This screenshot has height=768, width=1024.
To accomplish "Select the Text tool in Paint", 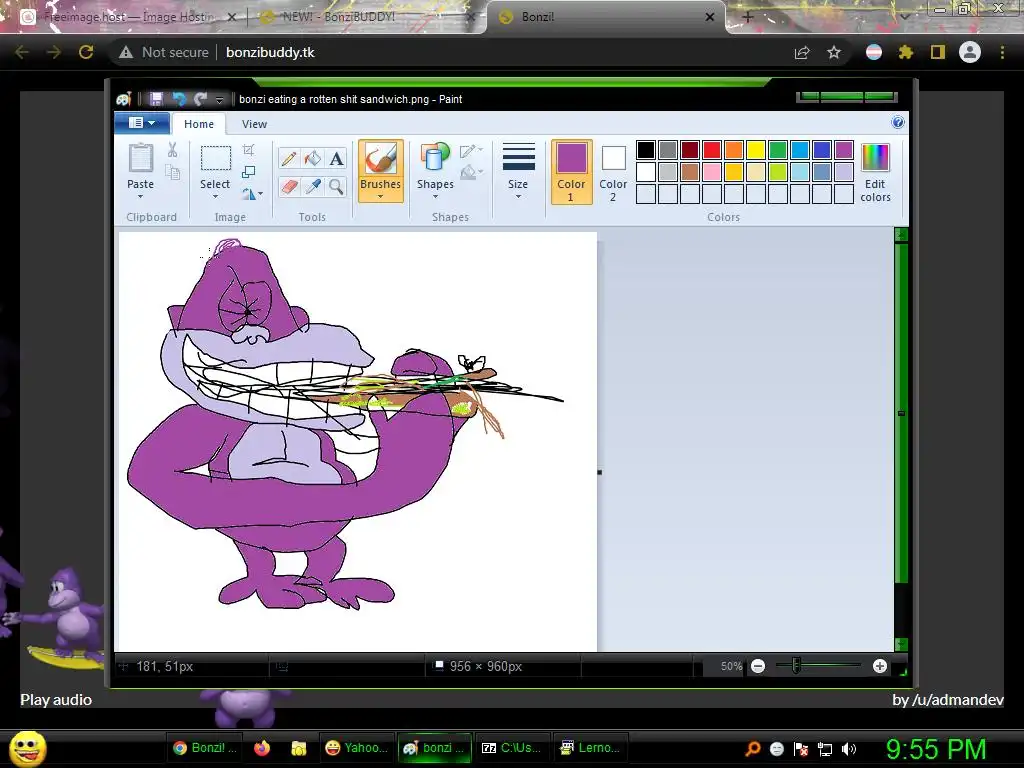I will click(x=336, y=158).
